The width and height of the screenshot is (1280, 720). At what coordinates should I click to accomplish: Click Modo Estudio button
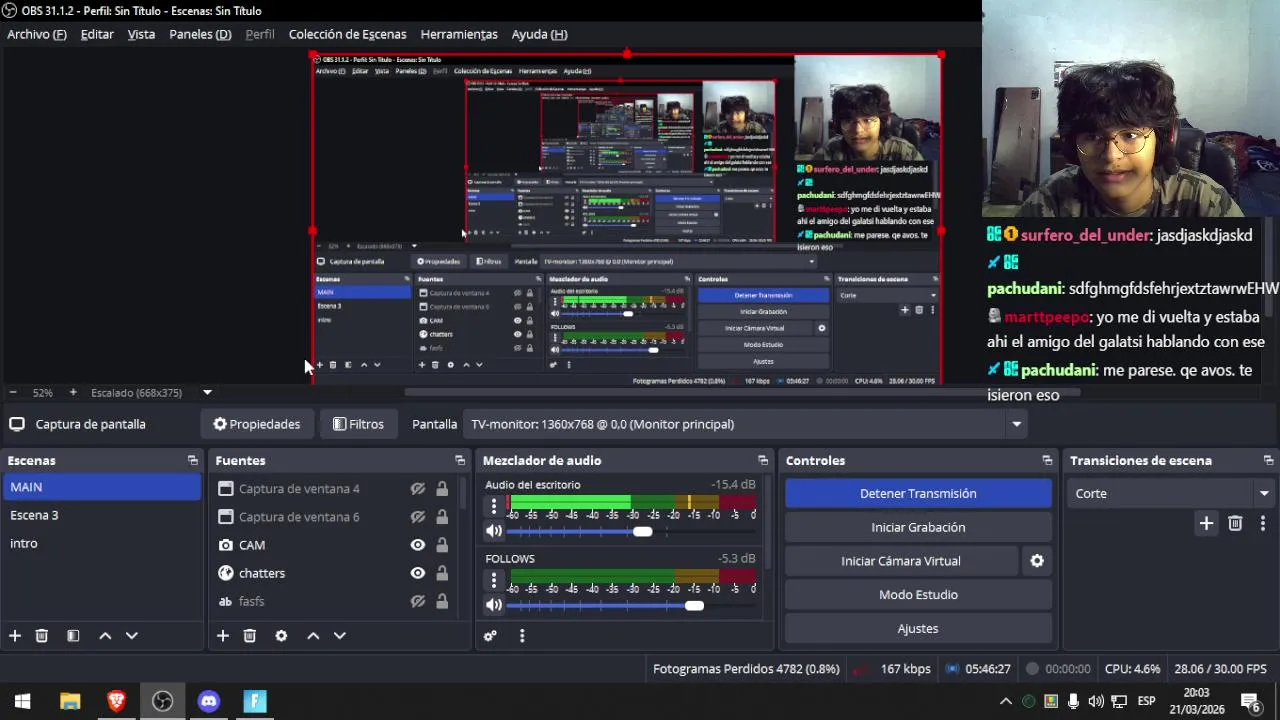[x=918, y=595]
